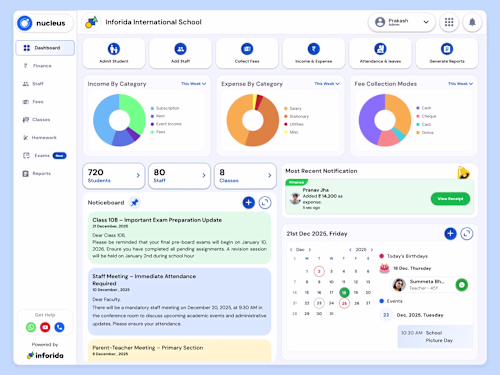The image size is (500, 375).
Task: Expand the Noticeboard panel
Action: tap(265, 202)
